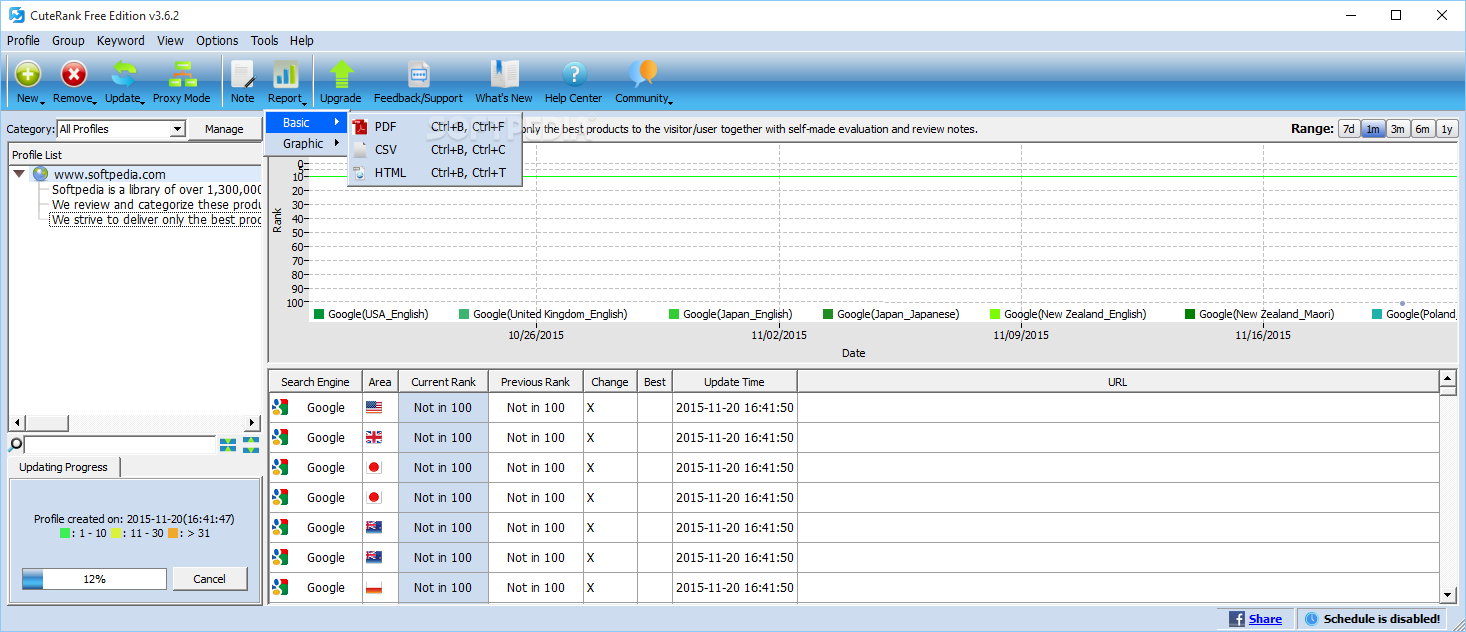This screenshot has width=1466, height=632.
Task: Click the Community toolbar icon
Action: [643, 74]
